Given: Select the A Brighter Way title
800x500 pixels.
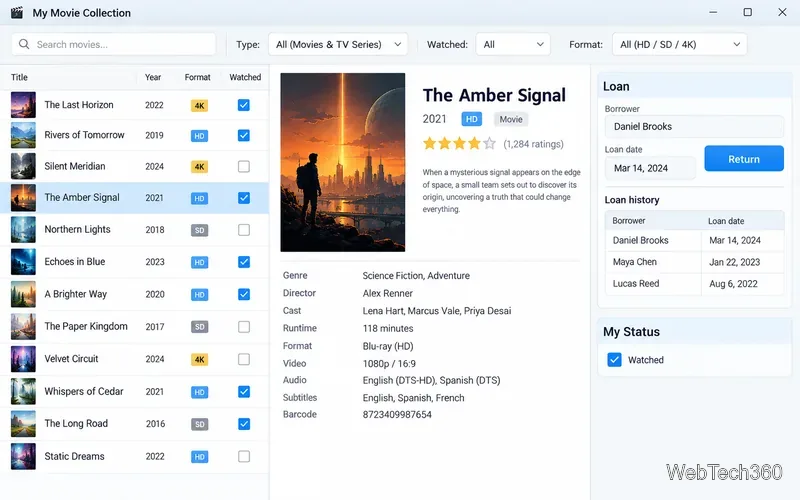Looking at the screenshot, I should click(x=76, y=294).
